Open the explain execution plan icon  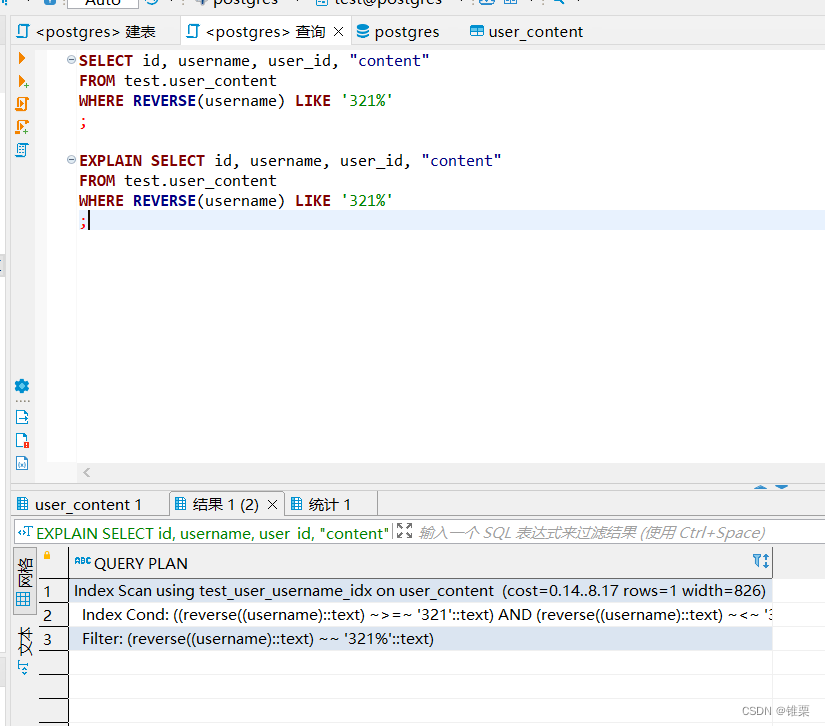tap(22, 150)
